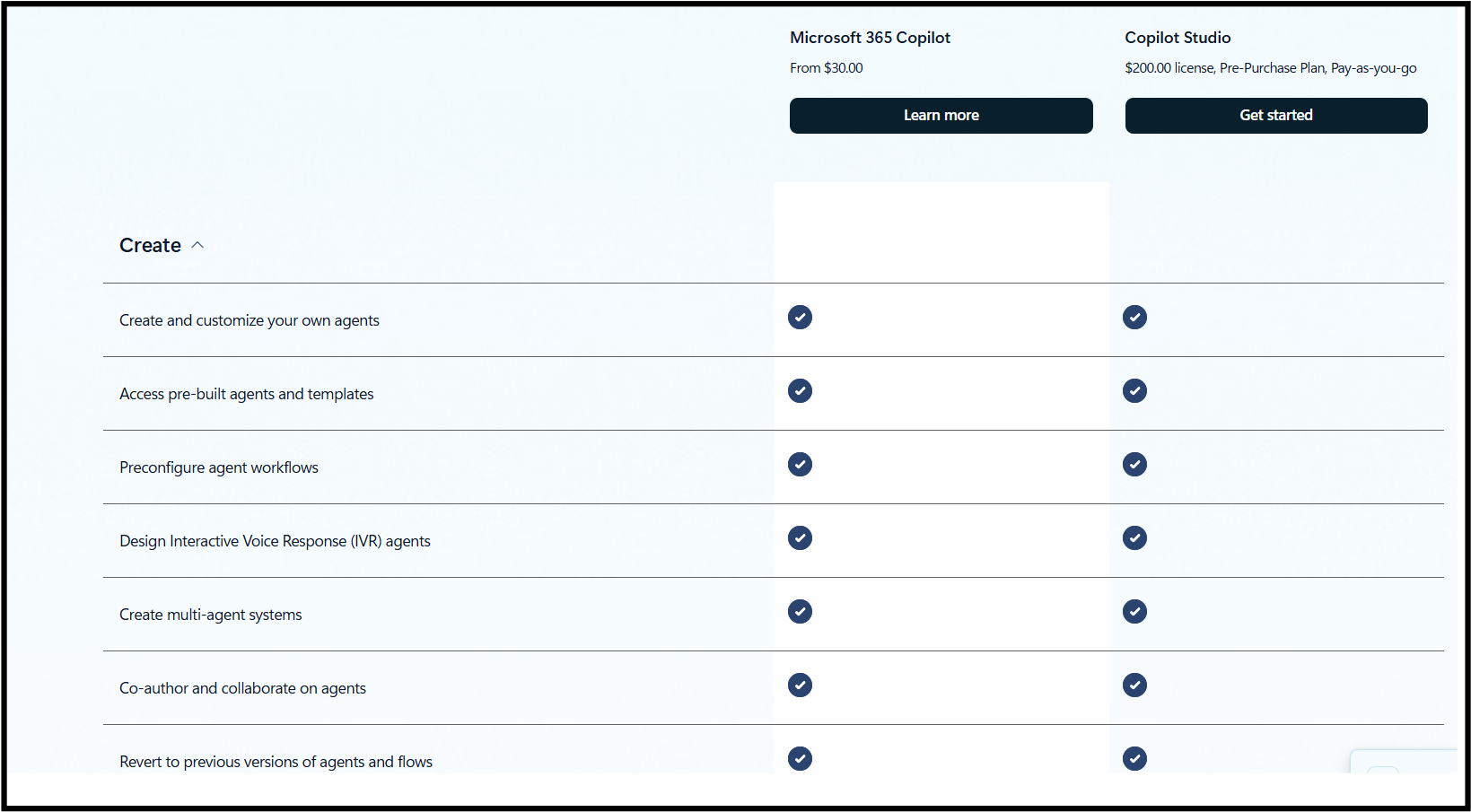Click the Create section heading text
The height and width of the screenshot is (812, 1471).
pos(150,246)
